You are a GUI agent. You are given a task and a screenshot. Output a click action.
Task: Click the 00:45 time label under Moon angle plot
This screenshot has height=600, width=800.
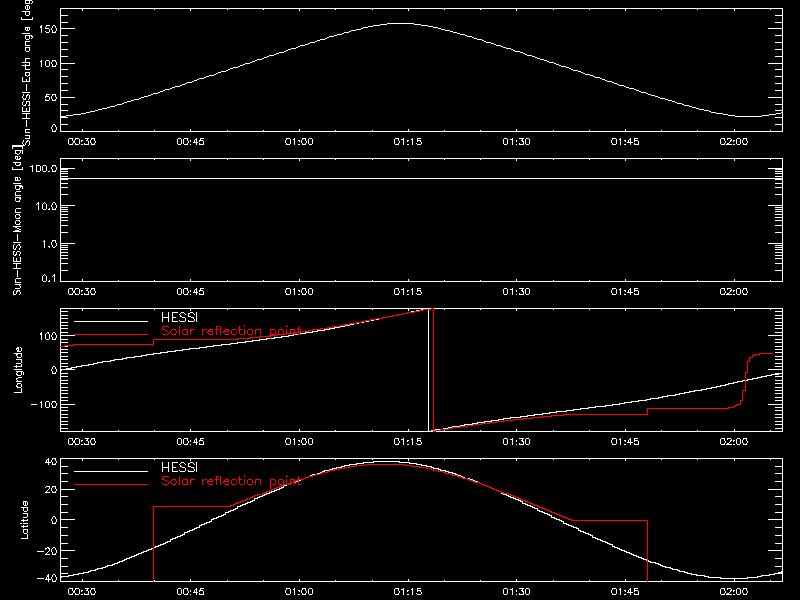190,291
